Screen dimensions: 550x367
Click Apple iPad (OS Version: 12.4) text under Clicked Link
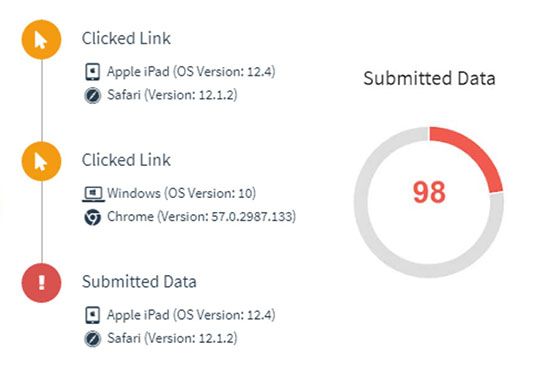tap(191, 72)
